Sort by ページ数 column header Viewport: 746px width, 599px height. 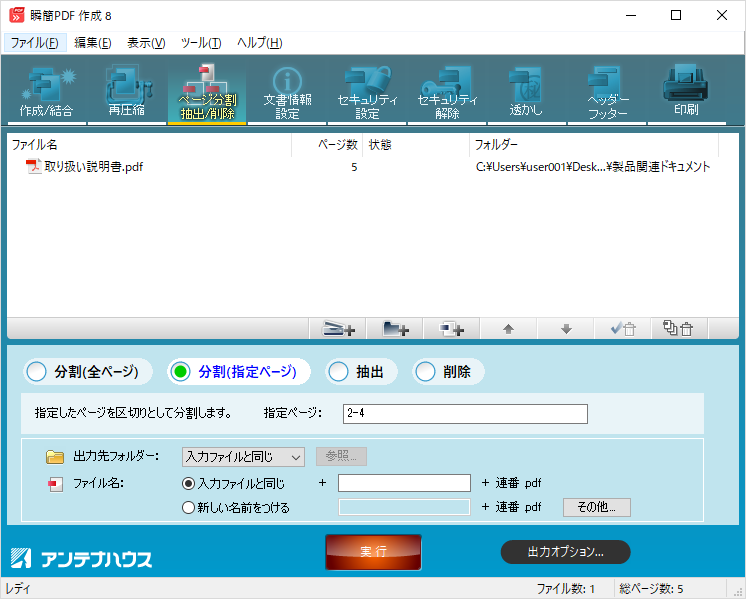tap(327, 145)
